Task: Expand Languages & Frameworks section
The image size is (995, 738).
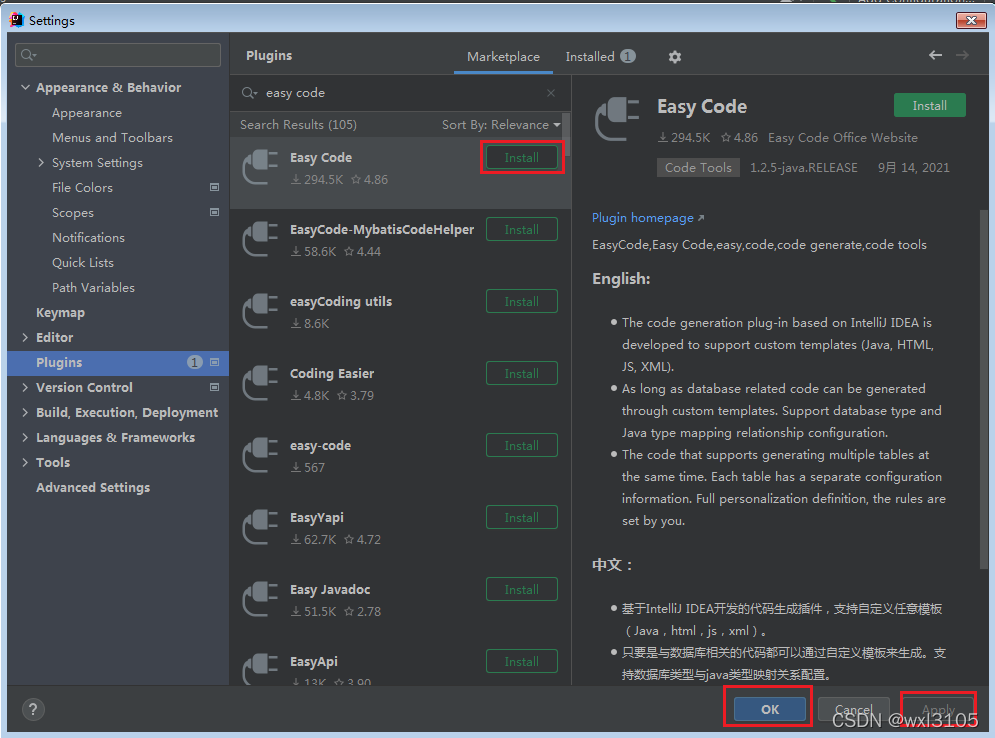Action: coord(25,437)
